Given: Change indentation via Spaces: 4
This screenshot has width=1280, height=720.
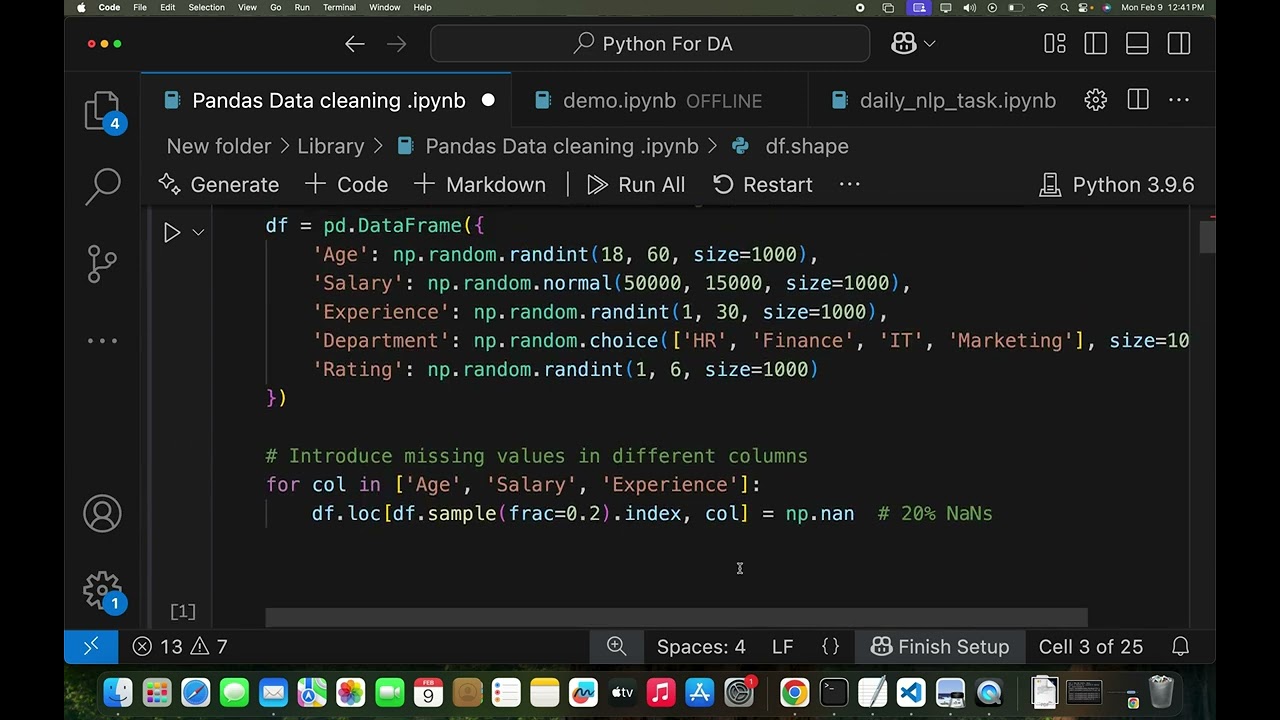Looking at the screenshot, I should 701,647.
